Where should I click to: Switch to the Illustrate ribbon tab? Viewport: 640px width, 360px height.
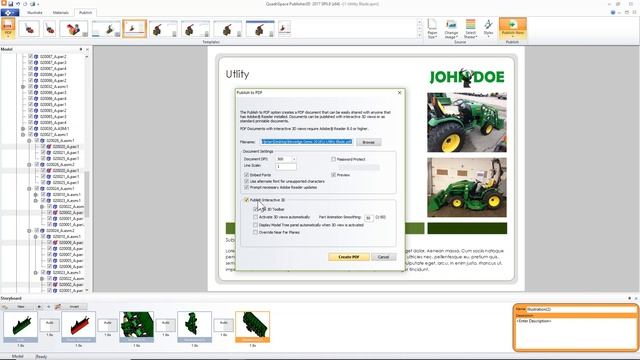click(x=34, y=13)
